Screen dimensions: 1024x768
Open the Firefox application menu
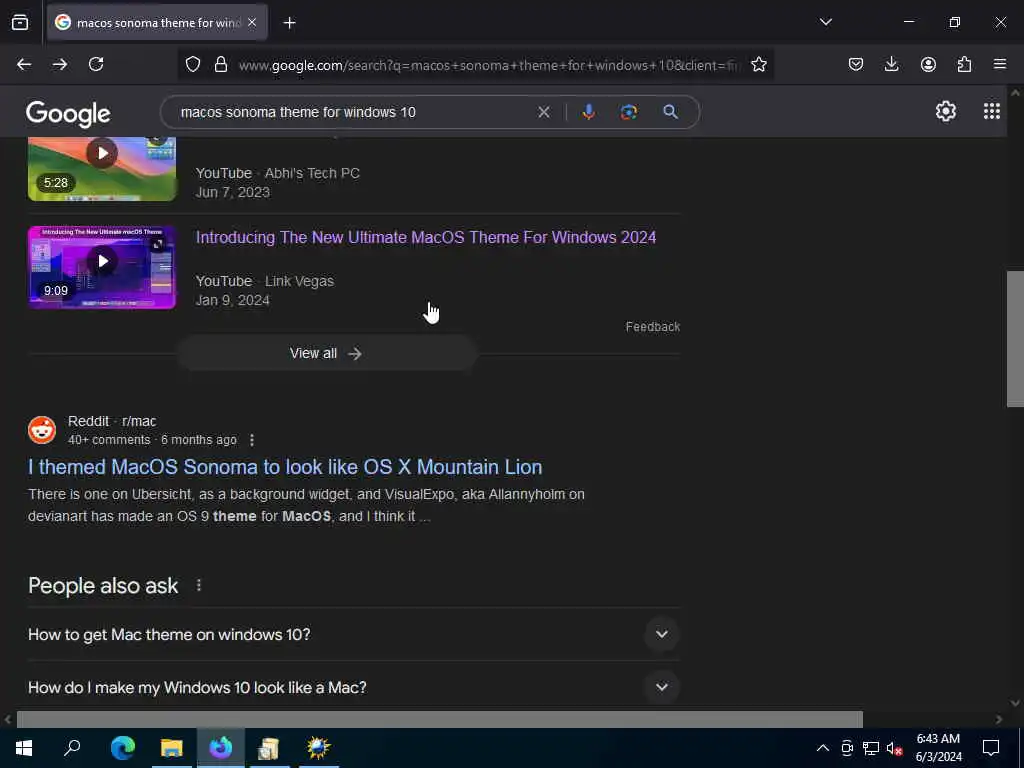pos(1000,64)
